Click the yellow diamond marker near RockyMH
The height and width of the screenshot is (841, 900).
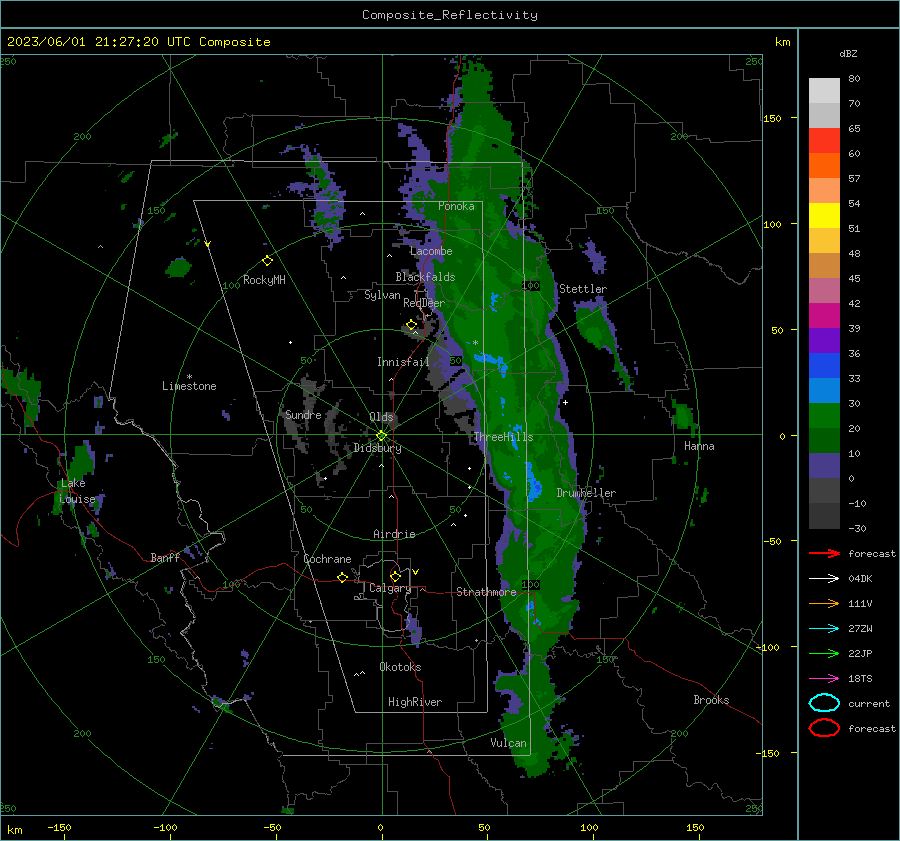click(x=267, y=261)
